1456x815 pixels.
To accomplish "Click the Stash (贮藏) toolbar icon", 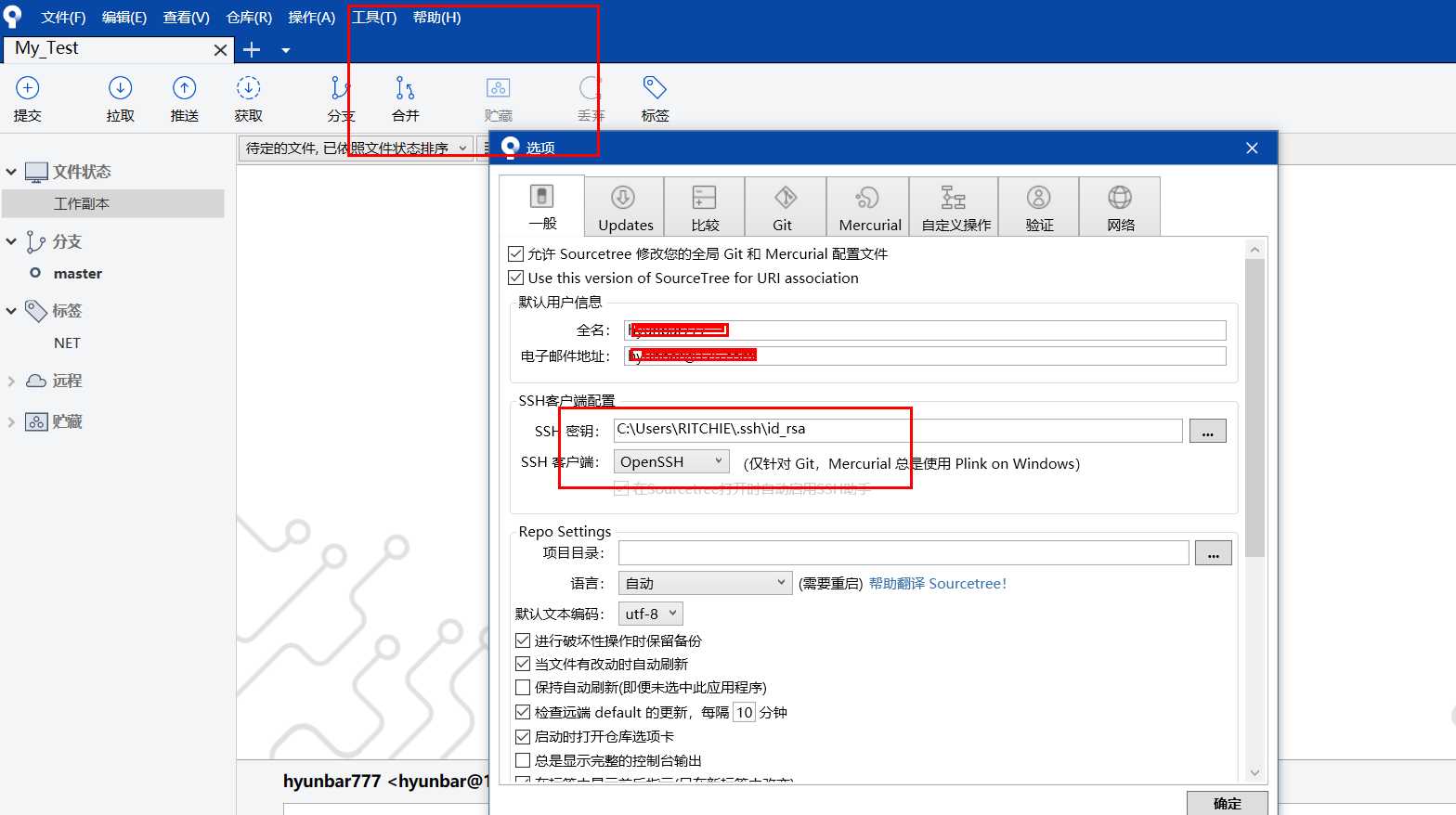I will pyautogui.click(x=499, y=88).
